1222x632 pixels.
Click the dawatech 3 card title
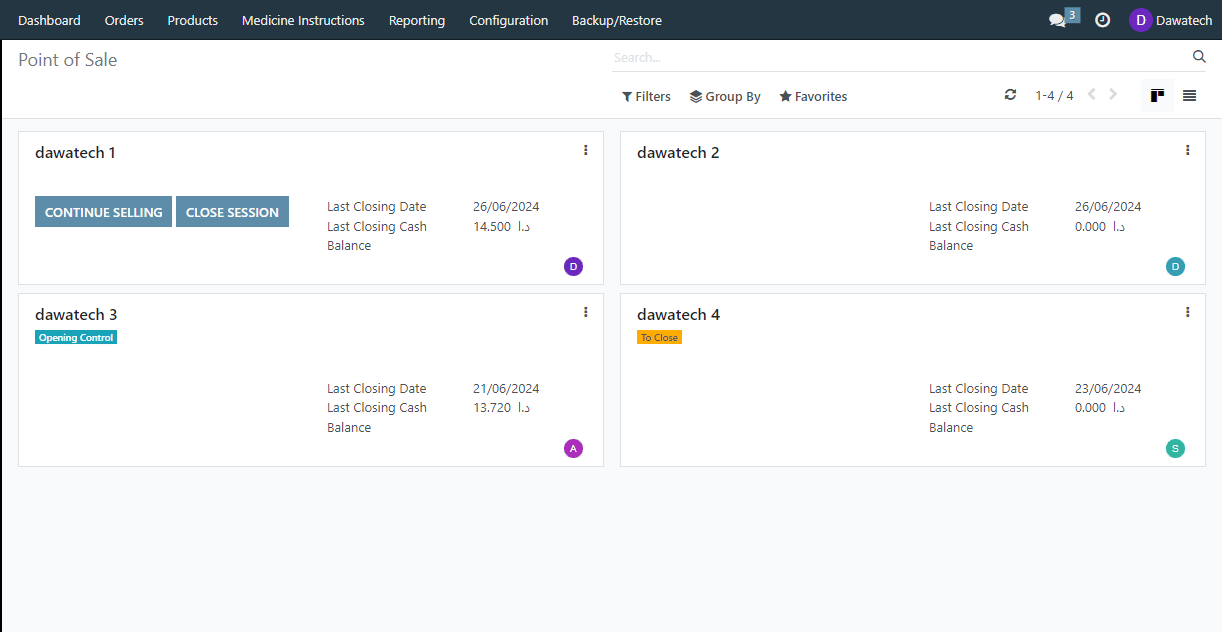pos(76,315)
